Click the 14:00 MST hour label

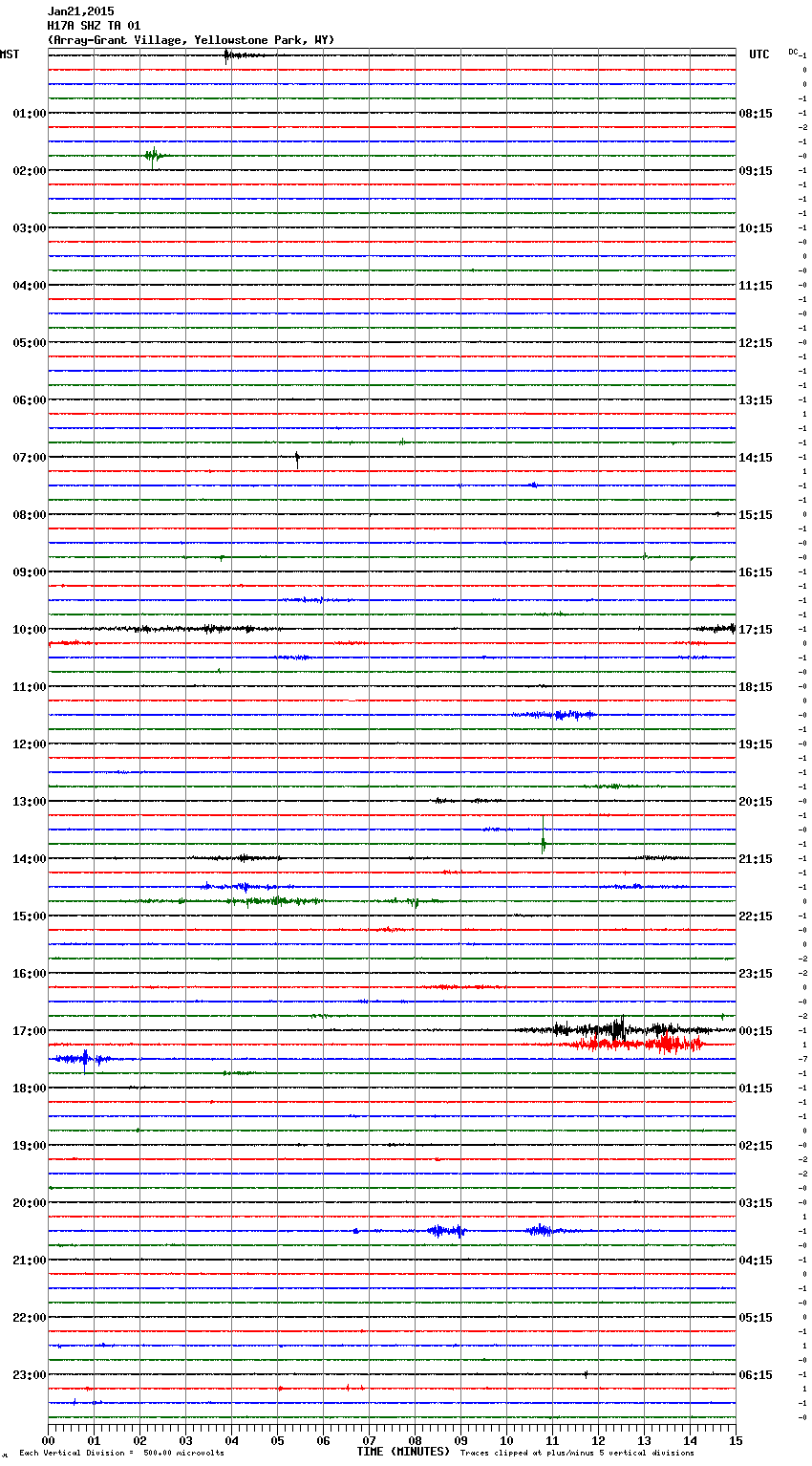(30, 859)
